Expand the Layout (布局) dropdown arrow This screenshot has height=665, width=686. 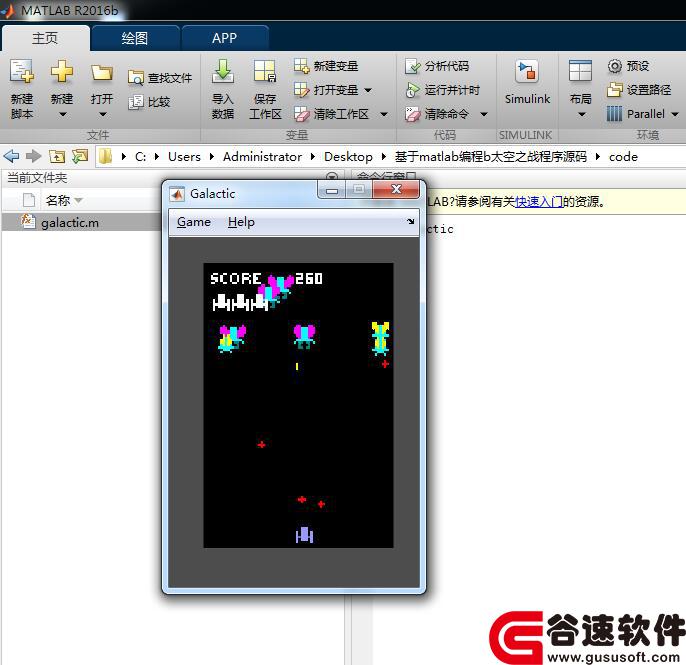tap(581, 115)
